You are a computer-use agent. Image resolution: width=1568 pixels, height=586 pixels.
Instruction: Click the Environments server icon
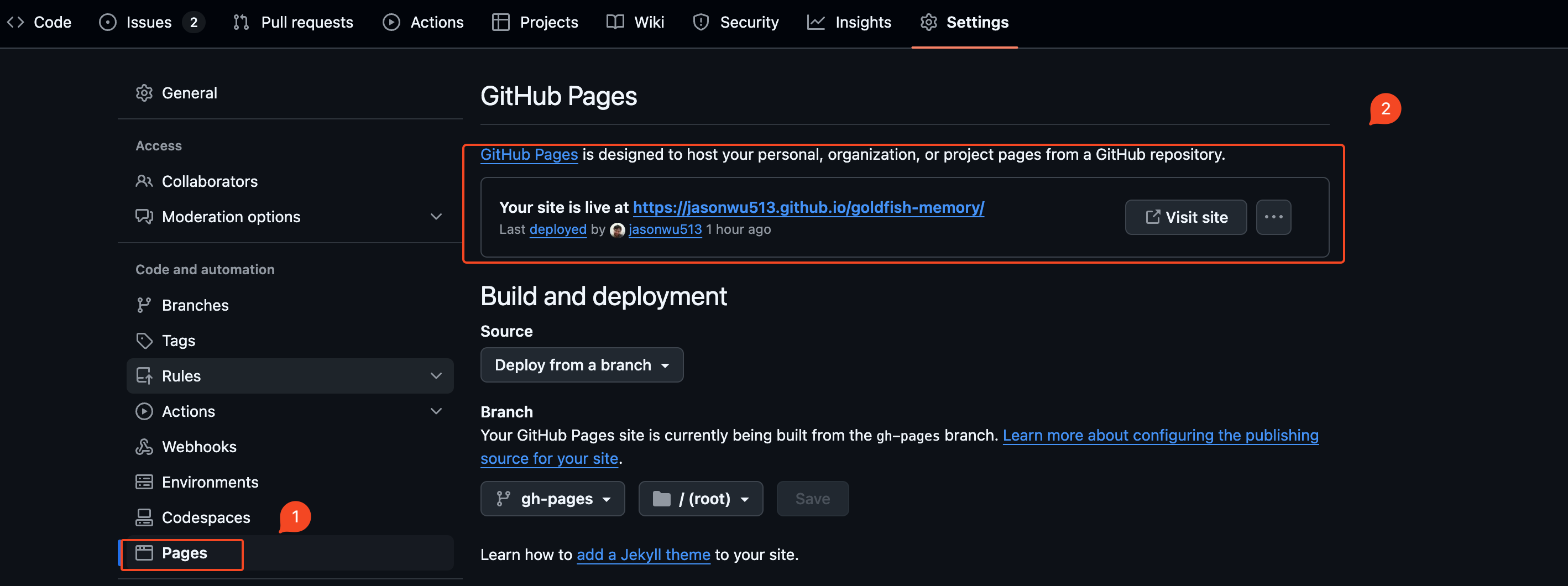pyautogui.click(x=144, y=482)
